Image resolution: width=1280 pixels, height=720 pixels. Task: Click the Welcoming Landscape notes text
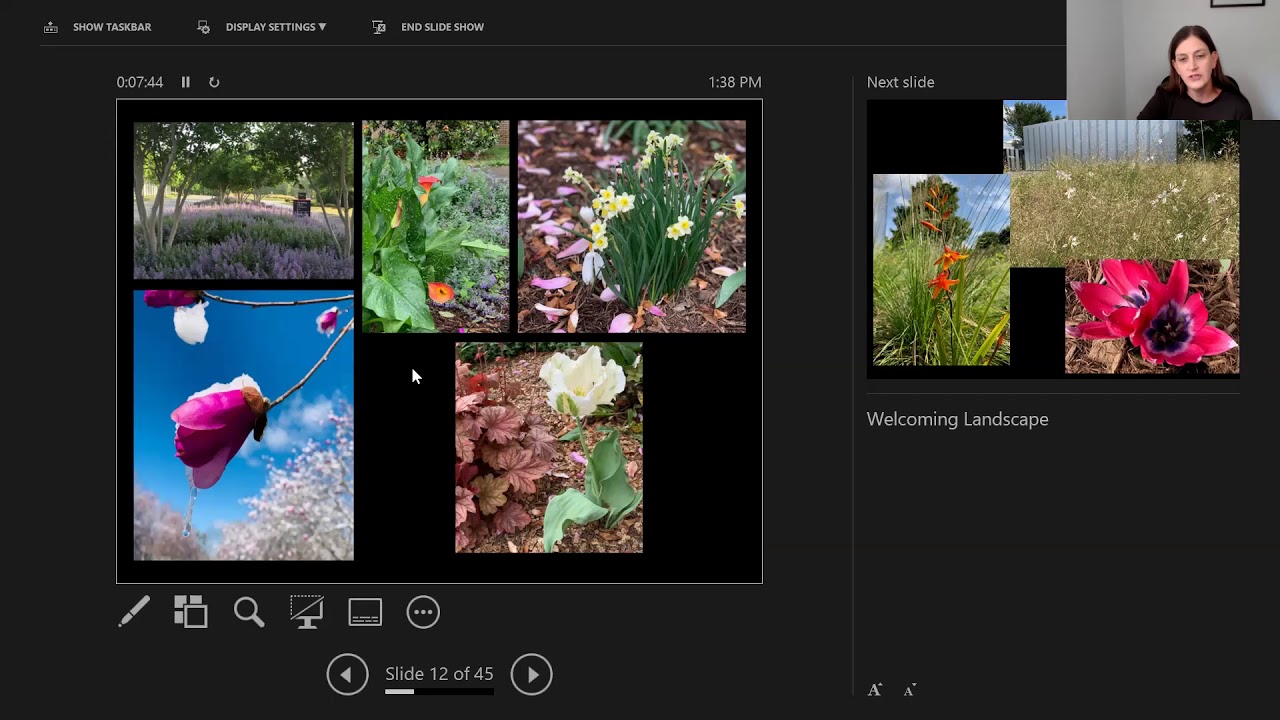click(x=957, y=419)
